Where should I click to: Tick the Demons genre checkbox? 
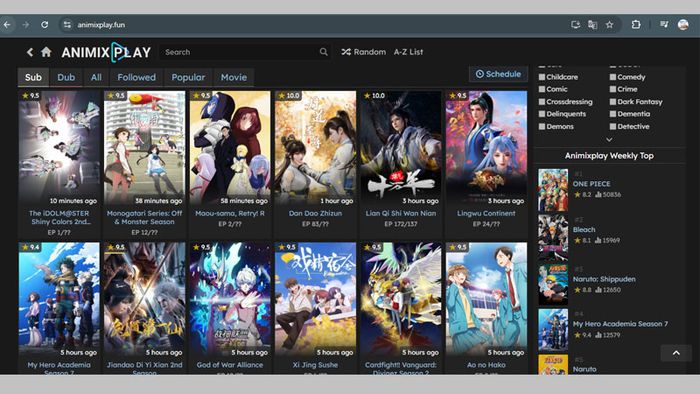pos(542,126)
